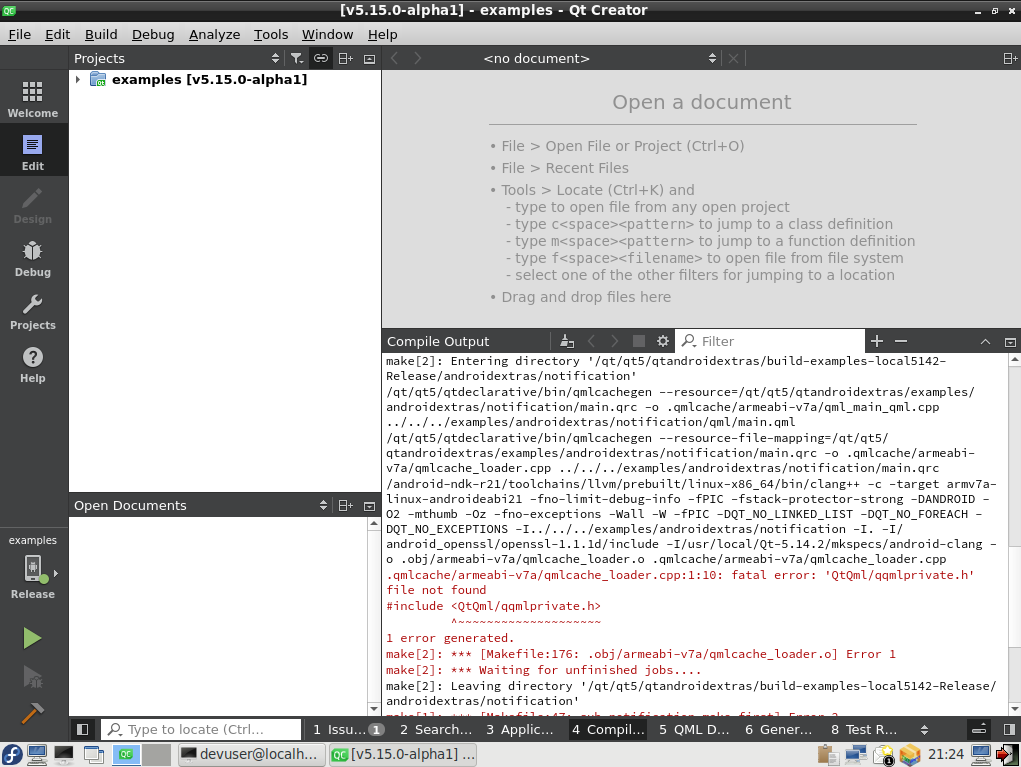Show the 6 General Messages pane
This screenshot has width=1021, height=767.
point(778,730)
